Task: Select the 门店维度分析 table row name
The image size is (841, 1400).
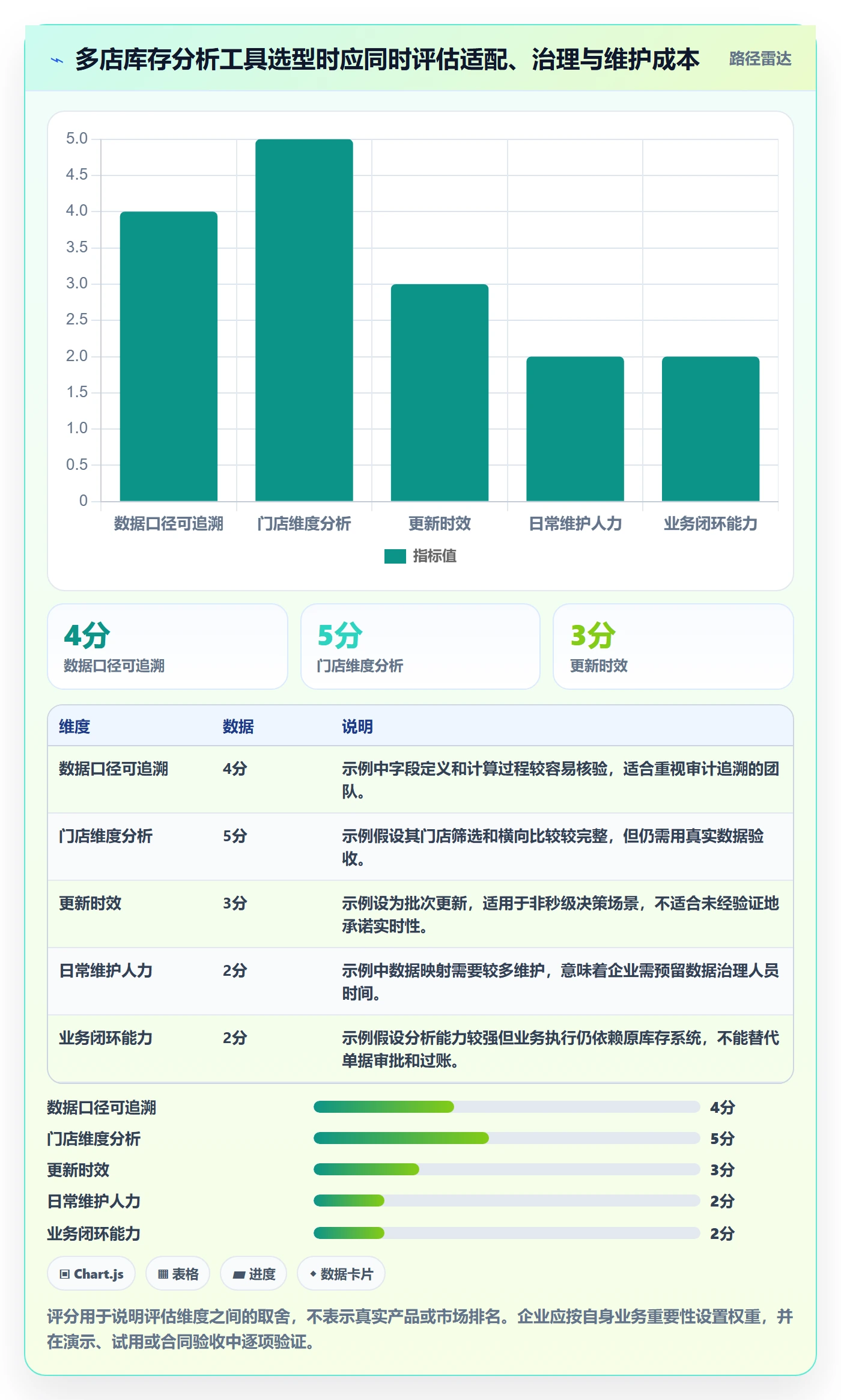Action: pyautogui.click(x=106, y=836)
